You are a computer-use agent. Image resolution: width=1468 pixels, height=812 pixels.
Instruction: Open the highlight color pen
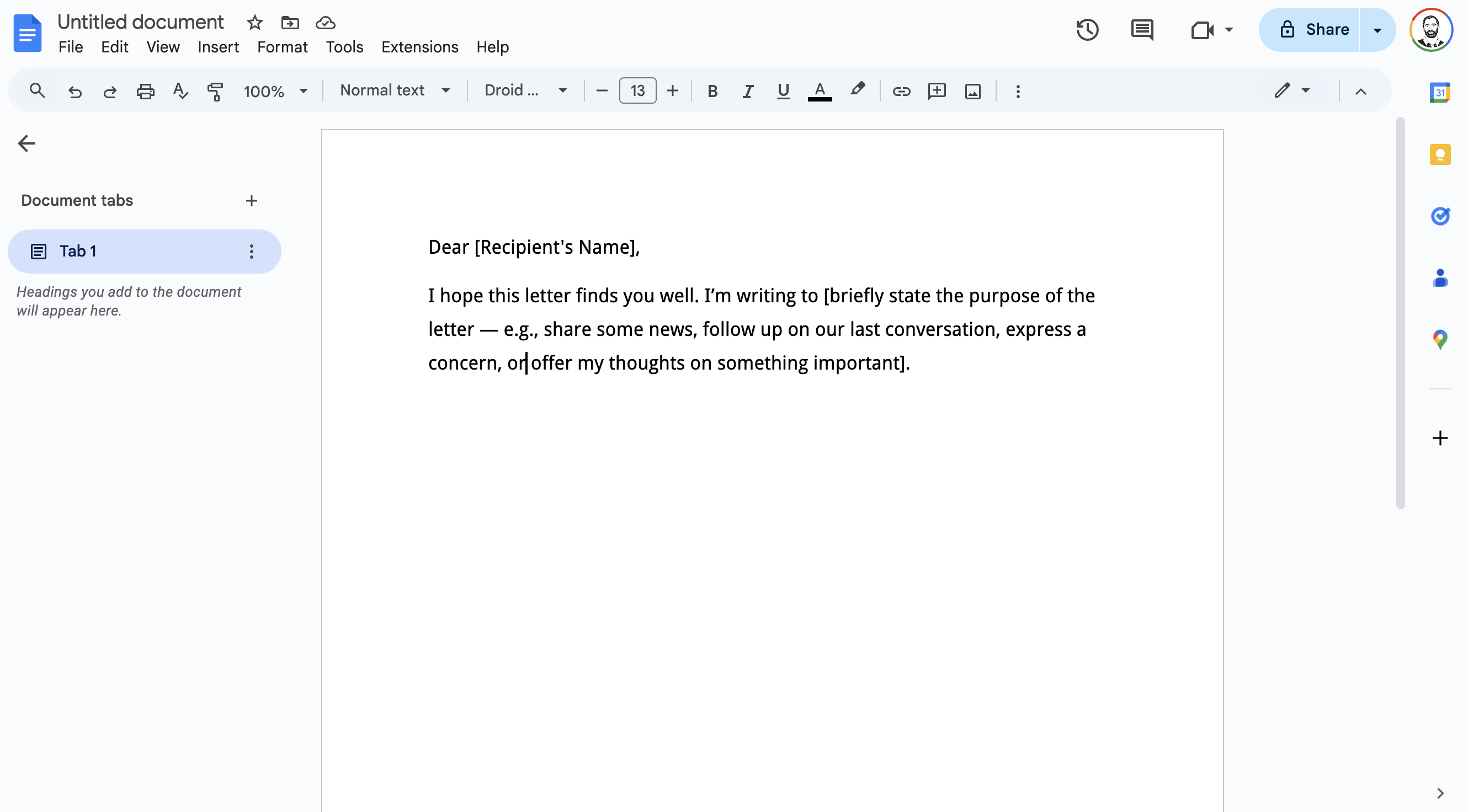[857, 90]
